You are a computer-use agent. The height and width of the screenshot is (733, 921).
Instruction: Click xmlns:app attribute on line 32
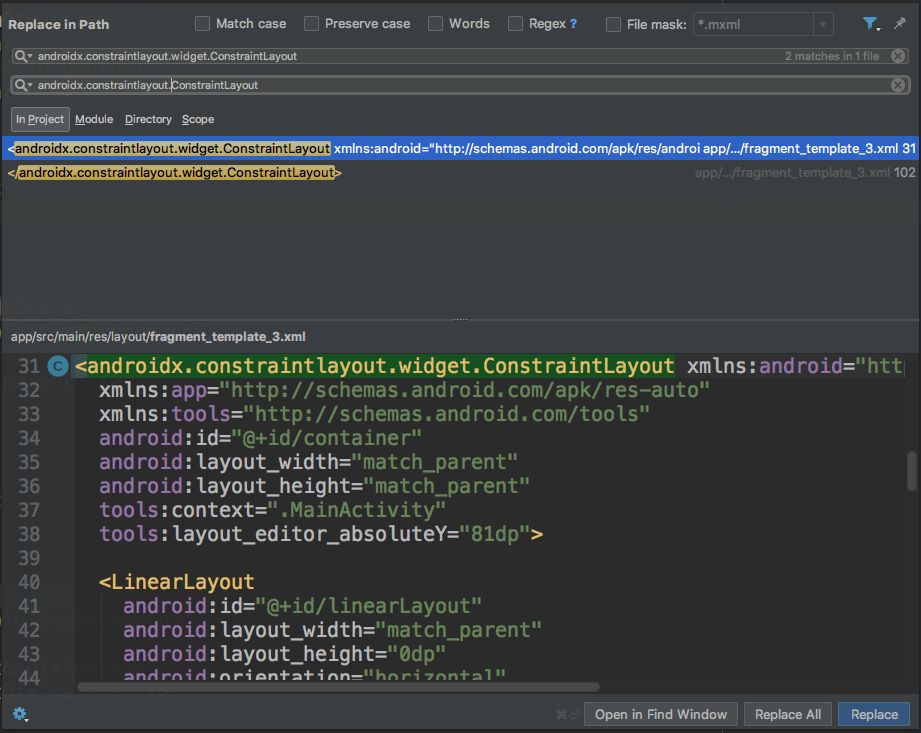click(x=404, y=390)
